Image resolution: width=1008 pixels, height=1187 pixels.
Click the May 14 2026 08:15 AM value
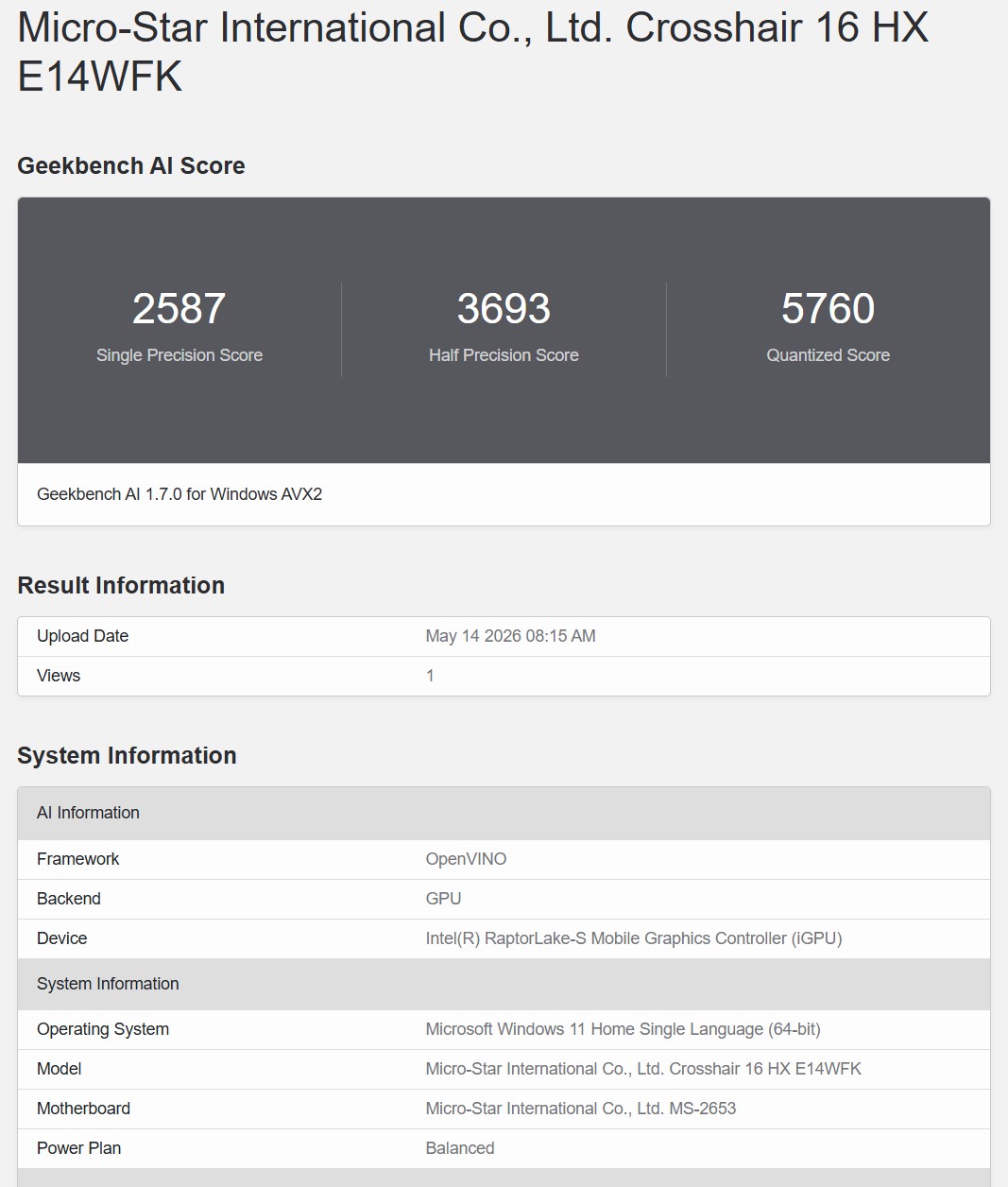(510, 636)
